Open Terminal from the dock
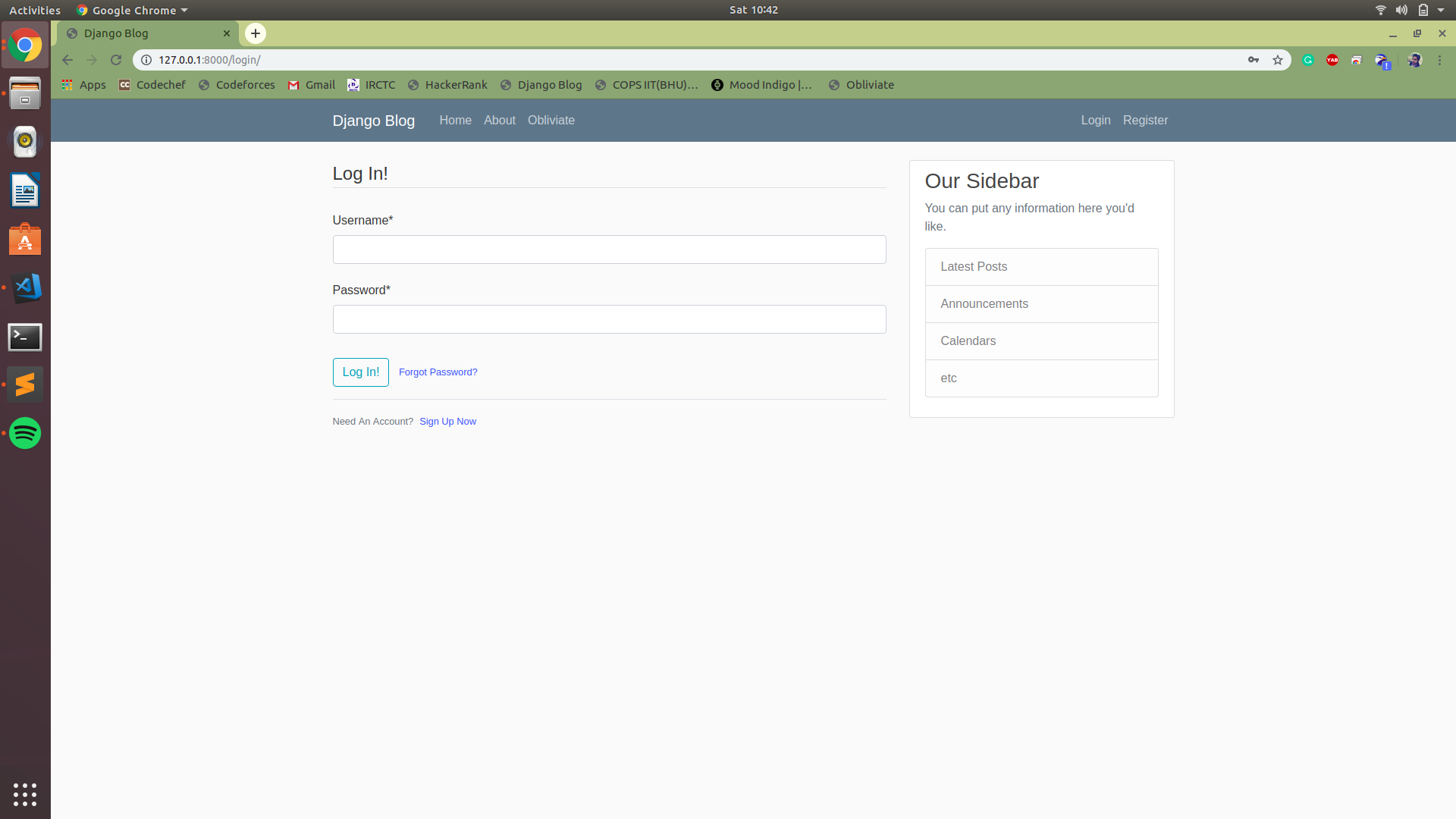1456x819 pixels. point(25,337)
